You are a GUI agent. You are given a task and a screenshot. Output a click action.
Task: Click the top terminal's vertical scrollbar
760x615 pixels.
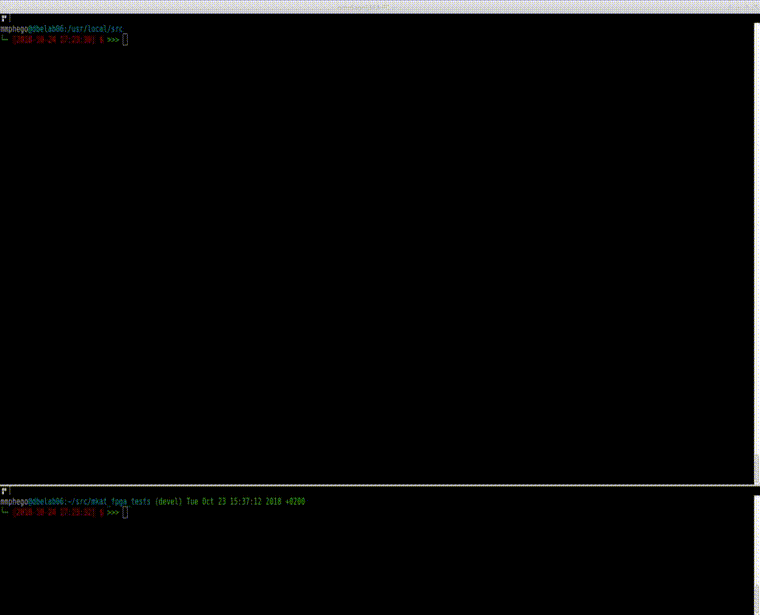757,253
